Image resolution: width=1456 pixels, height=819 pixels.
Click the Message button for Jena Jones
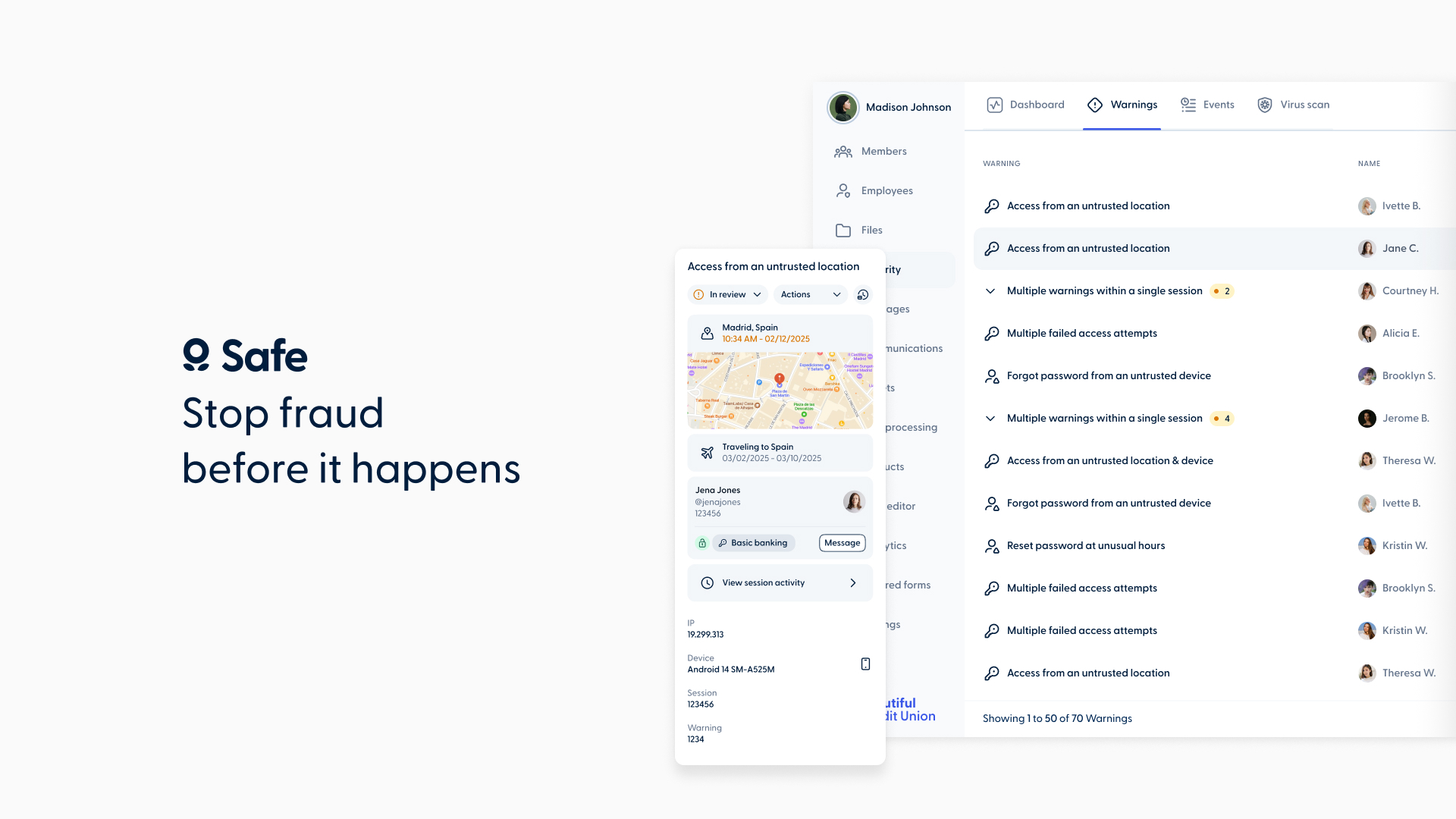coord(842,543)
